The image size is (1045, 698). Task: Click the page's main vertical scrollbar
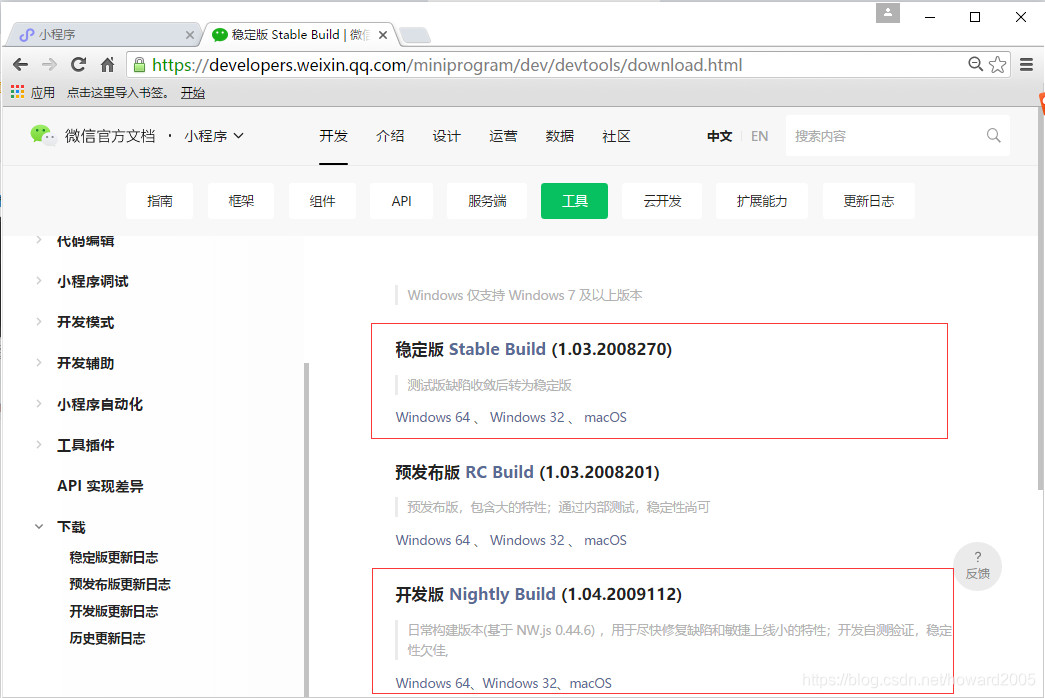(x=1041, y=300)
